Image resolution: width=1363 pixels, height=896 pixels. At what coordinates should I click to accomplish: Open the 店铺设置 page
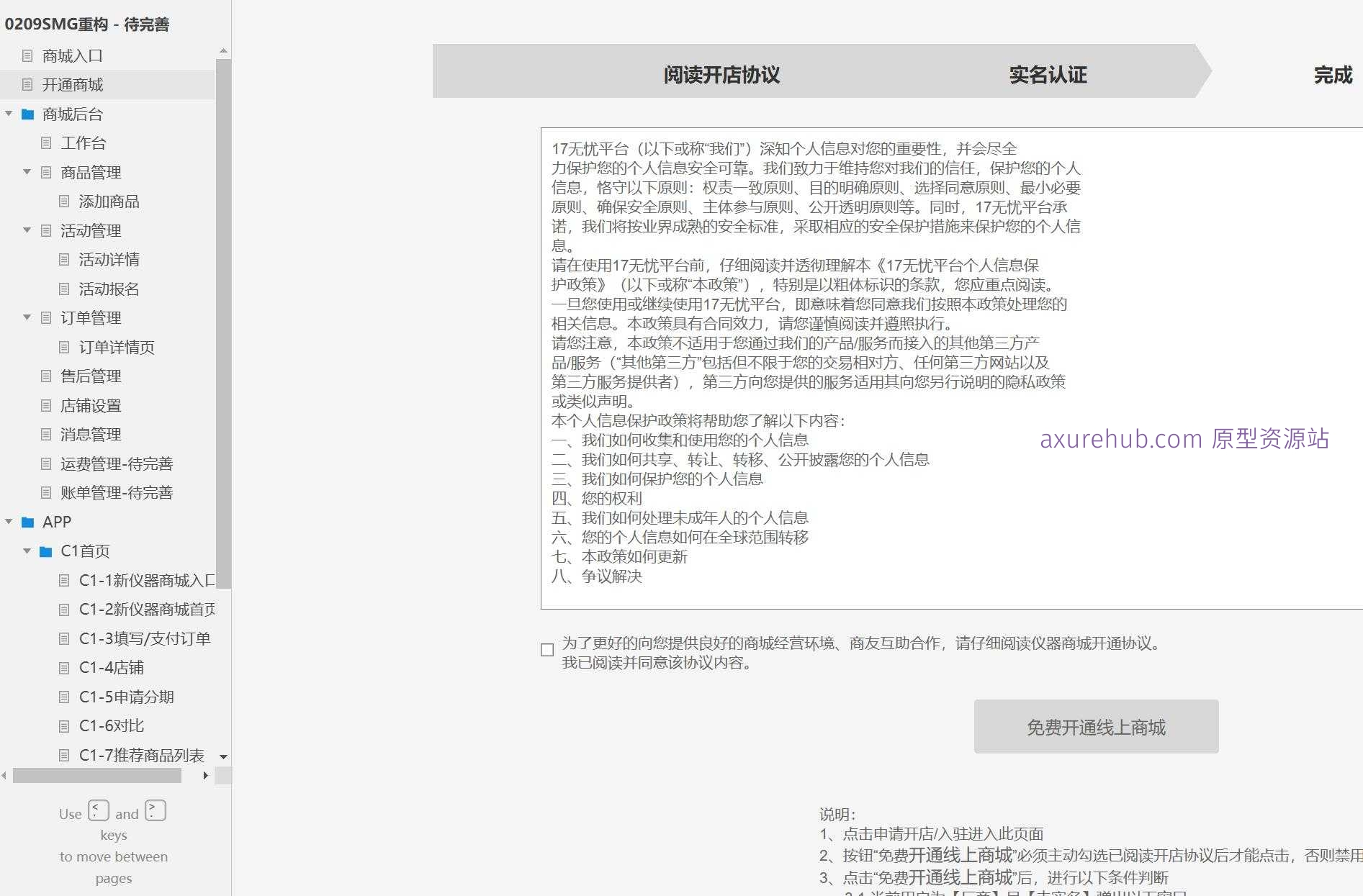point(91,405)
